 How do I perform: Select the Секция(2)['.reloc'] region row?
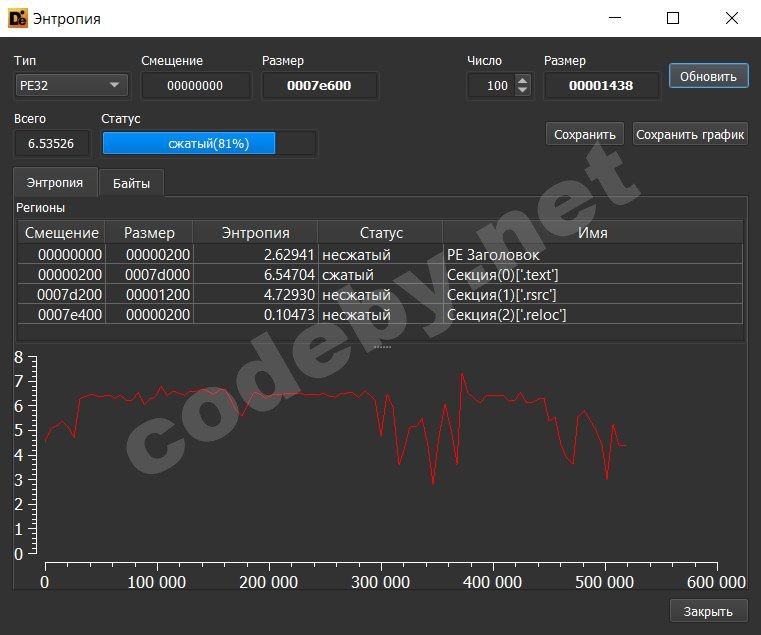[380, 315]
